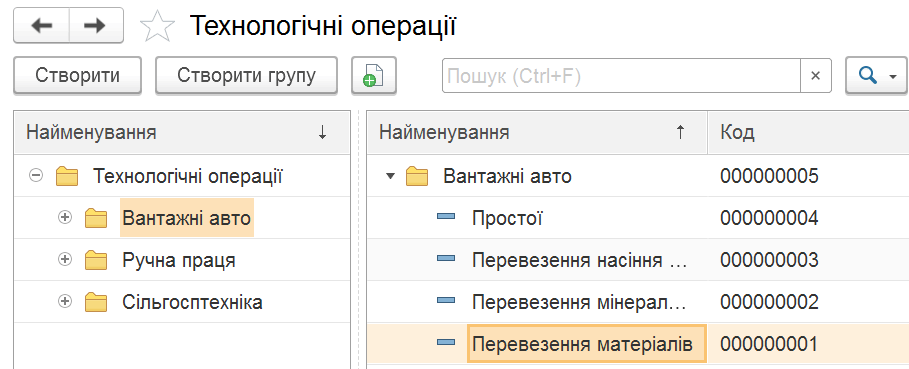This screenshot has height=369, width=909.
Task: Select Вантажні авто in left tree
Action: (187, 218)
